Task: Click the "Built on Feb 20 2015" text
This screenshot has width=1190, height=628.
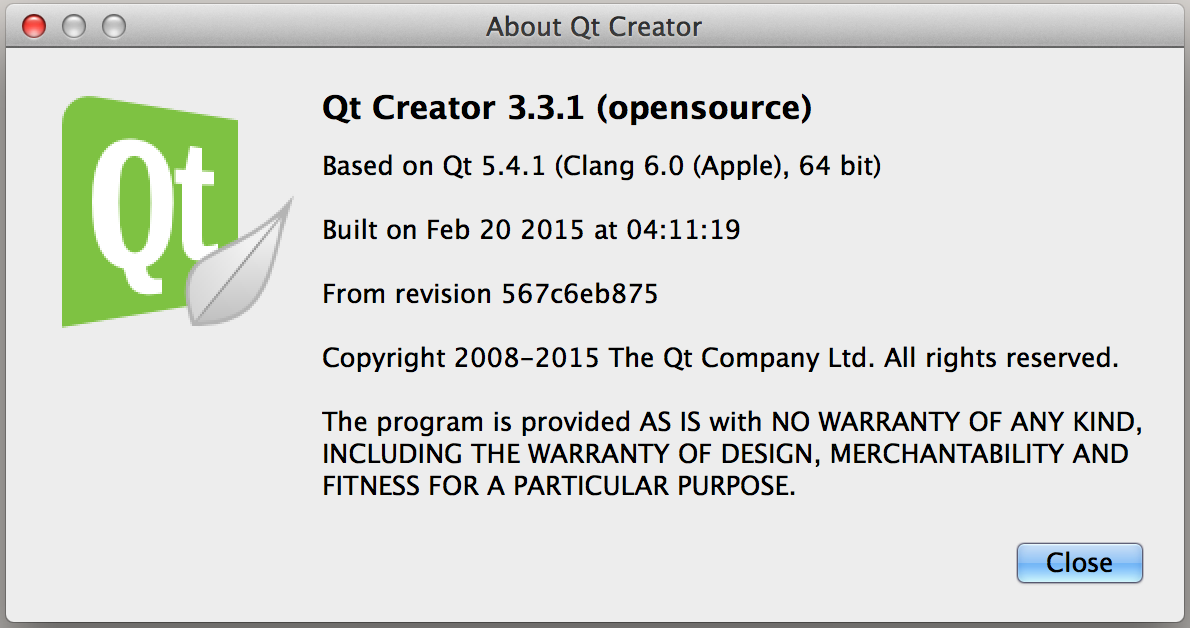Action: pos(452,230)
